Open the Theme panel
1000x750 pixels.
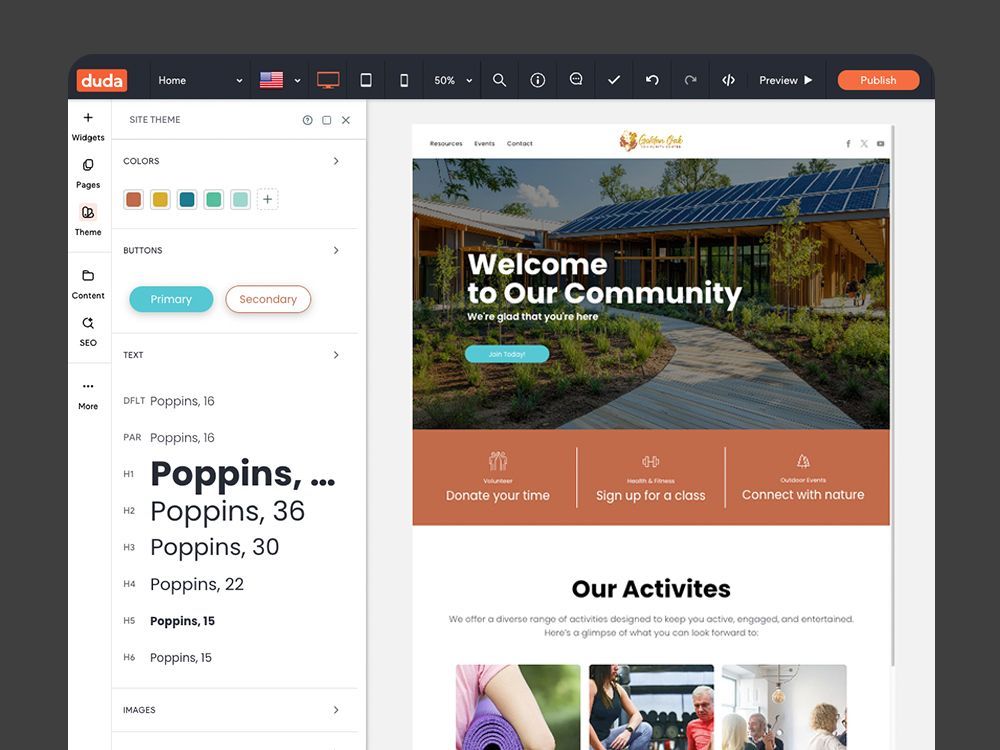[88, 220]
